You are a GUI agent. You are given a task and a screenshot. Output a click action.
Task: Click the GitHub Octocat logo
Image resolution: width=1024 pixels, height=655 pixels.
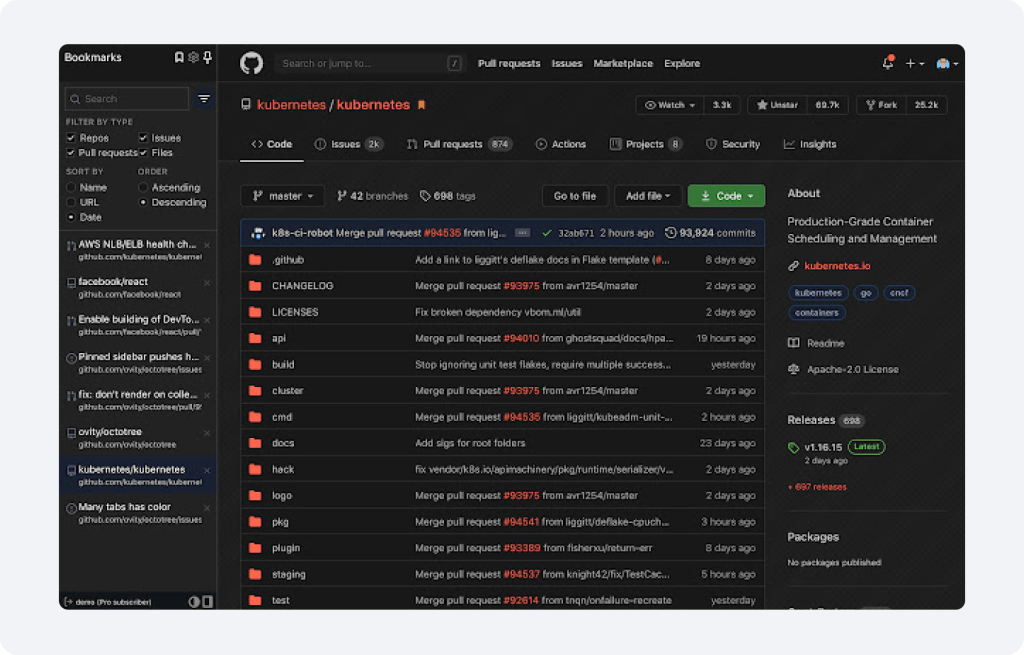(251, 63)
